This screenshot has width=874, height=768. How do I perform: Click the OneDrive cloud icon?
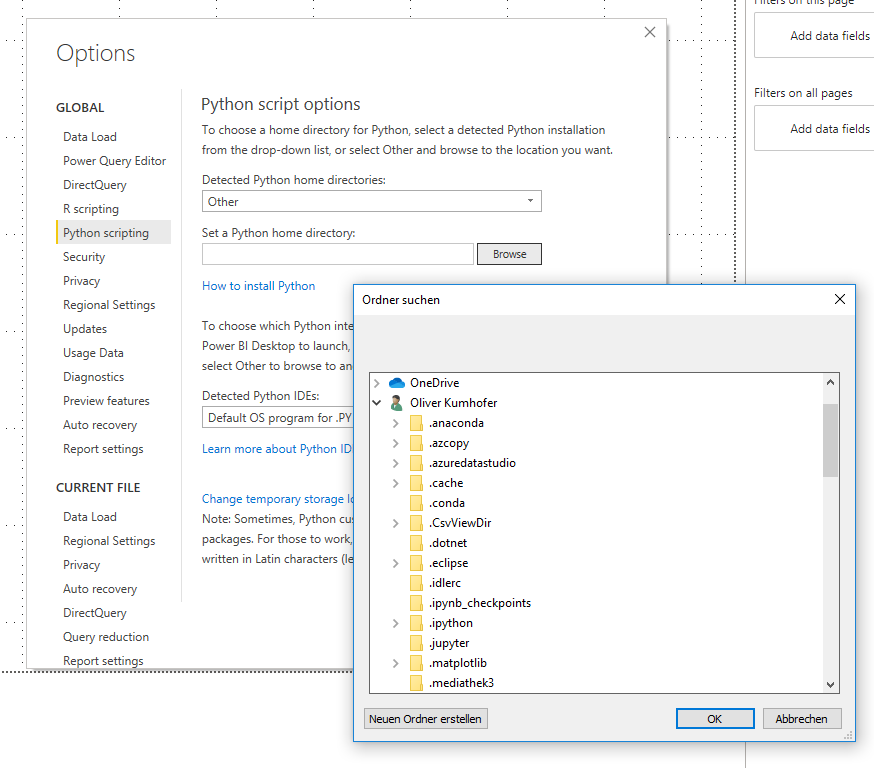[x=397, y=383]
